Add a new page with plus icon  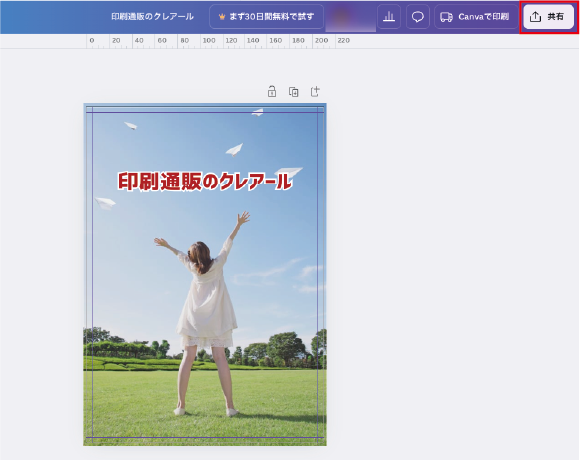point(315,91)
